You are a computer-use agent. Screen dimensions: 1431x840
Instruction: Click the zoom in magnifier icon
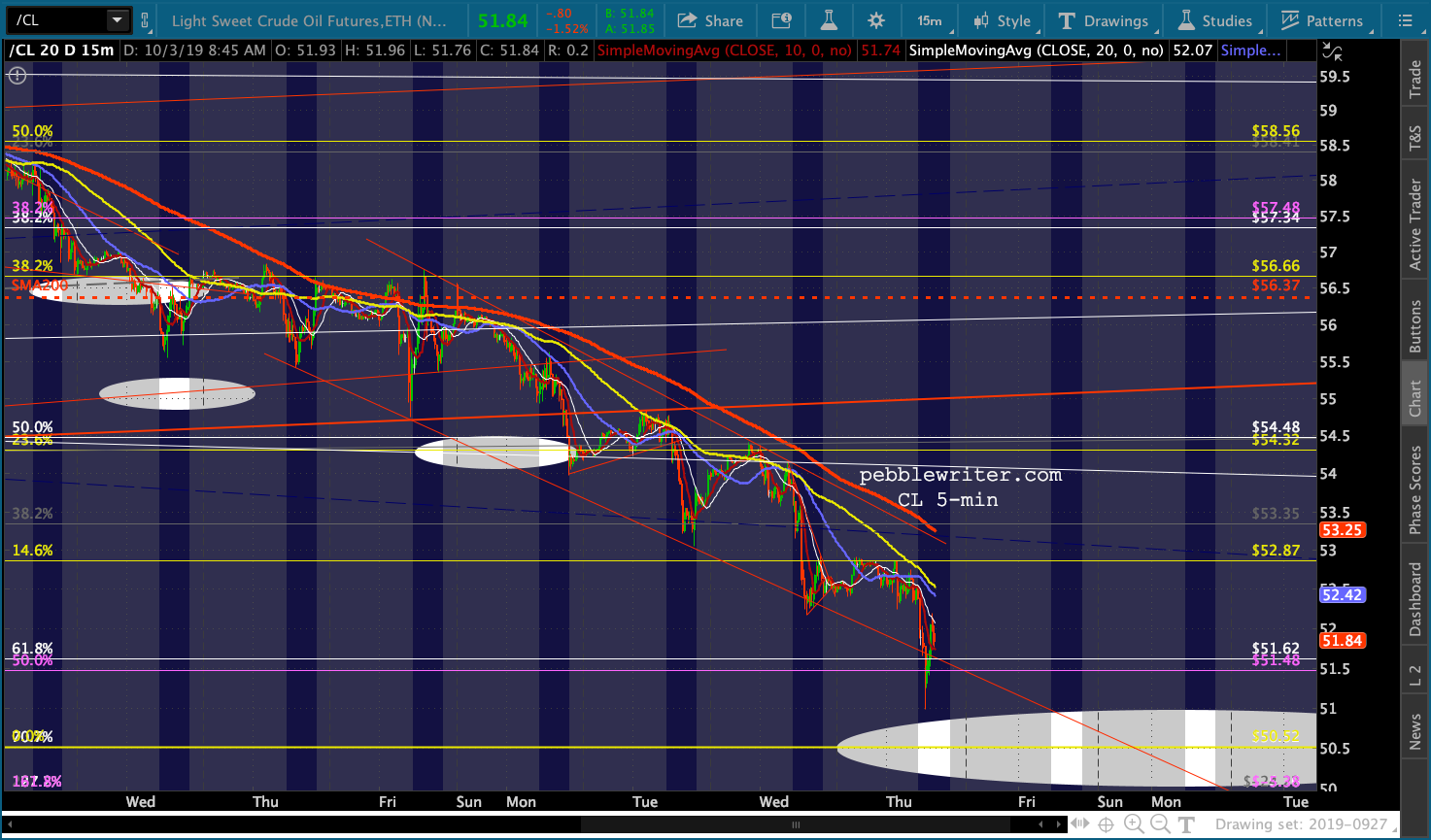point(1133,824)
